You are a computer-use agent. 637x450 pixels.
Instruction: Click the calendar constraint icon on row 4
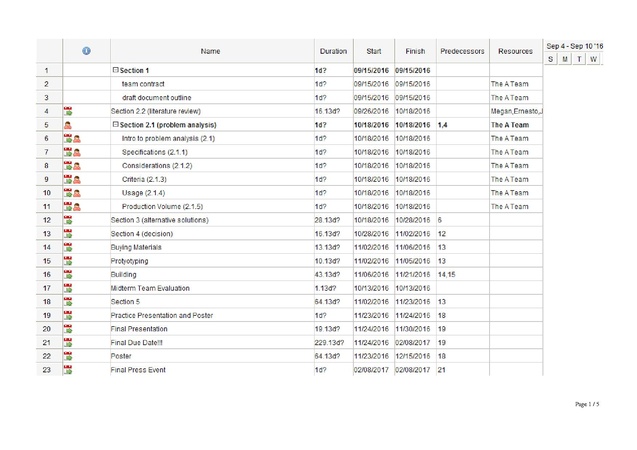coord(68,111)
